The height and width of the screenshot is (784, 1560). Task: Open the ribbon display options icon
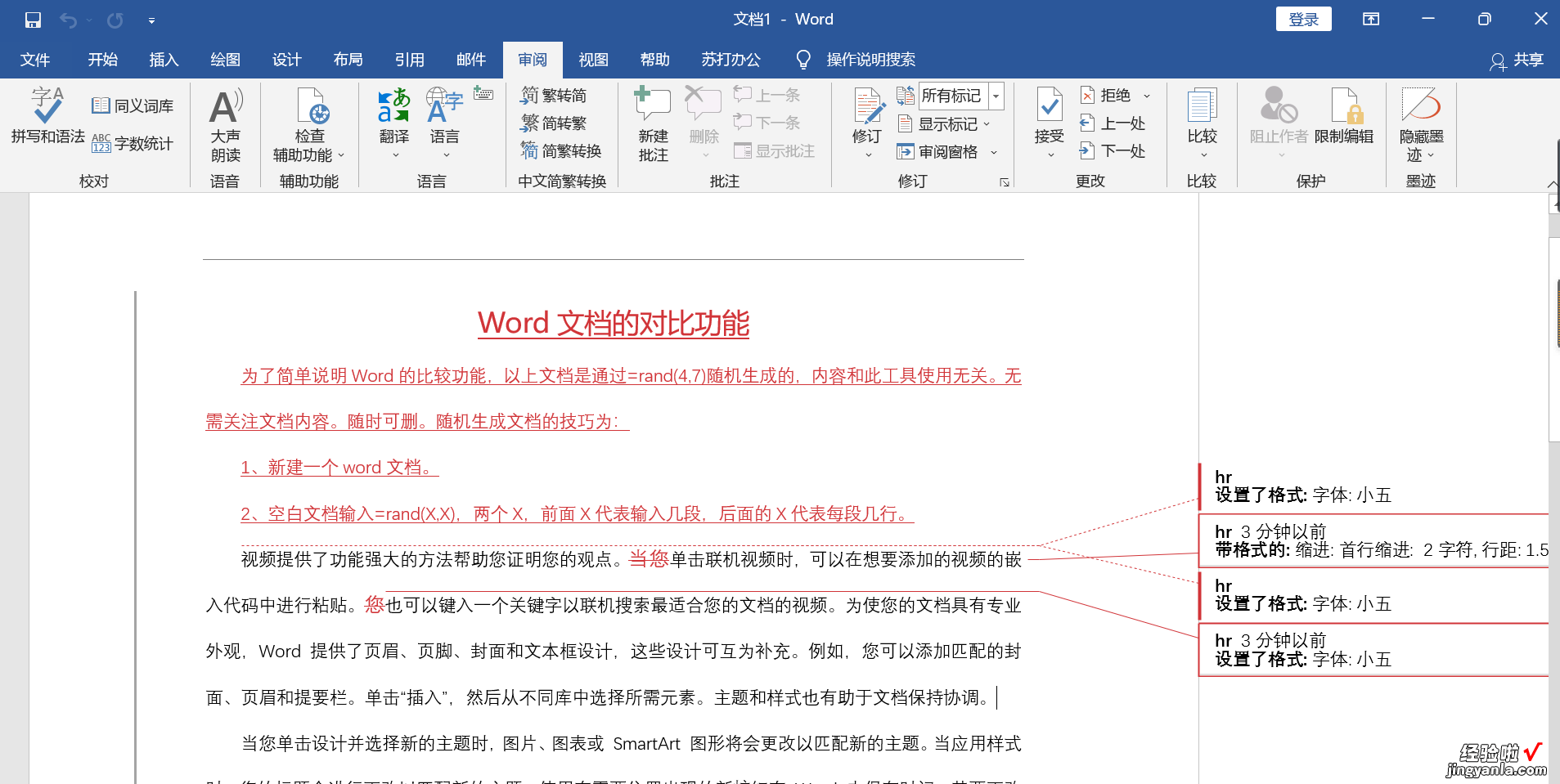tap(1371, 20)
